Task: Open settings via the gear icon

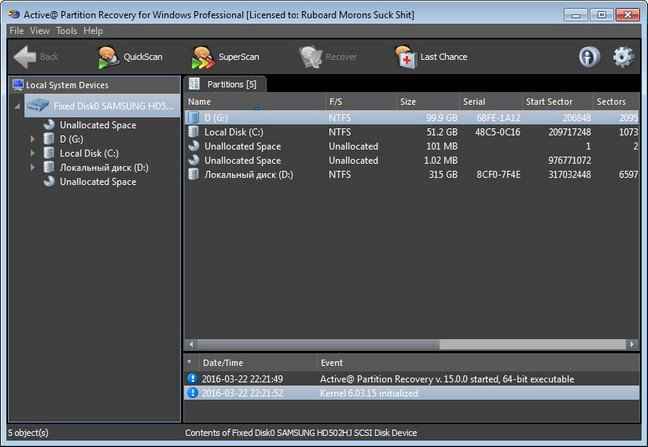Action: (x=623, y=57)
